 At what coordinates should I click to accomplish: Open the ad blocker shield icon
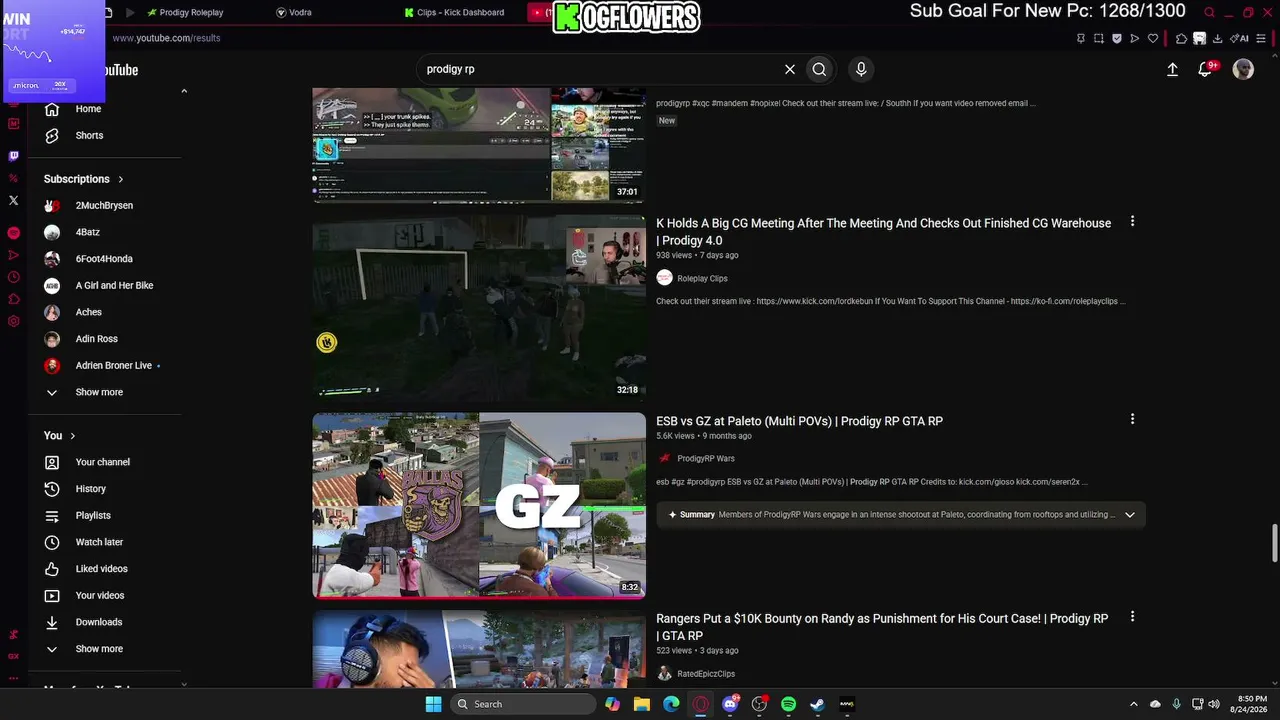(x=1116, y=38)
